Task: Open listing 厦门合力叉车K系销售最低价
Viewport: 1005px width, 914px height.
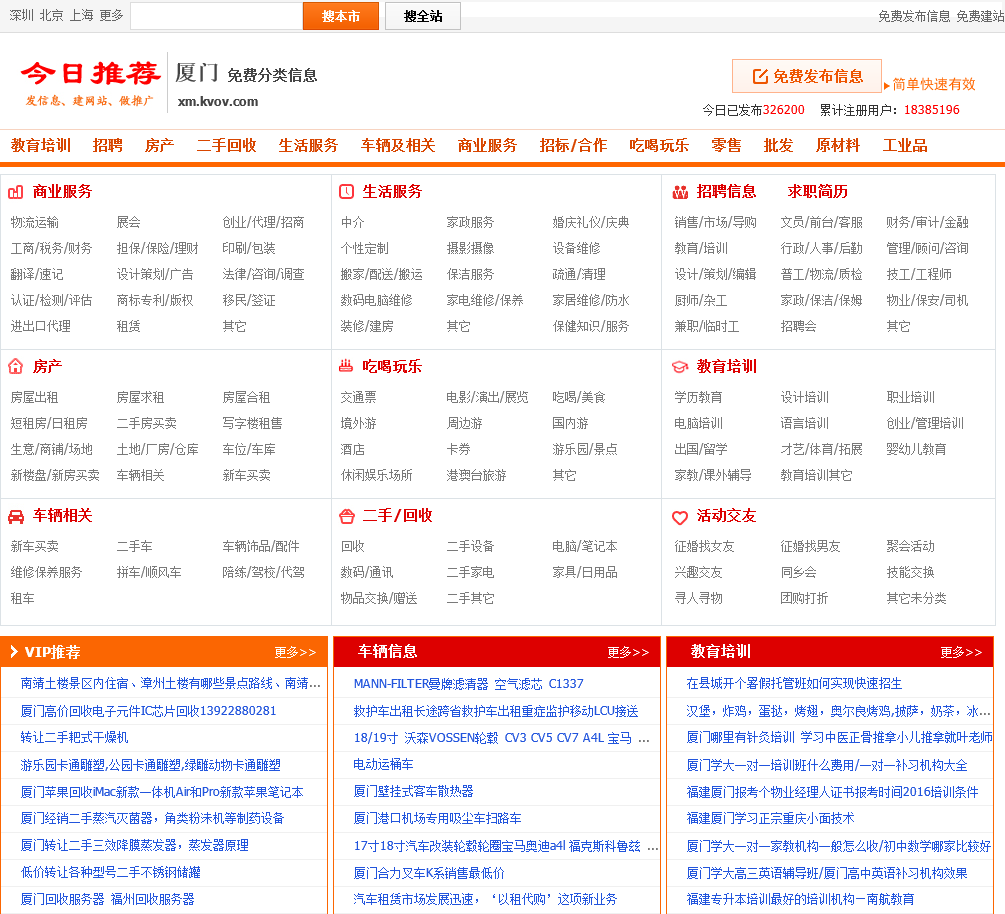Action: (x=429, y=873)
